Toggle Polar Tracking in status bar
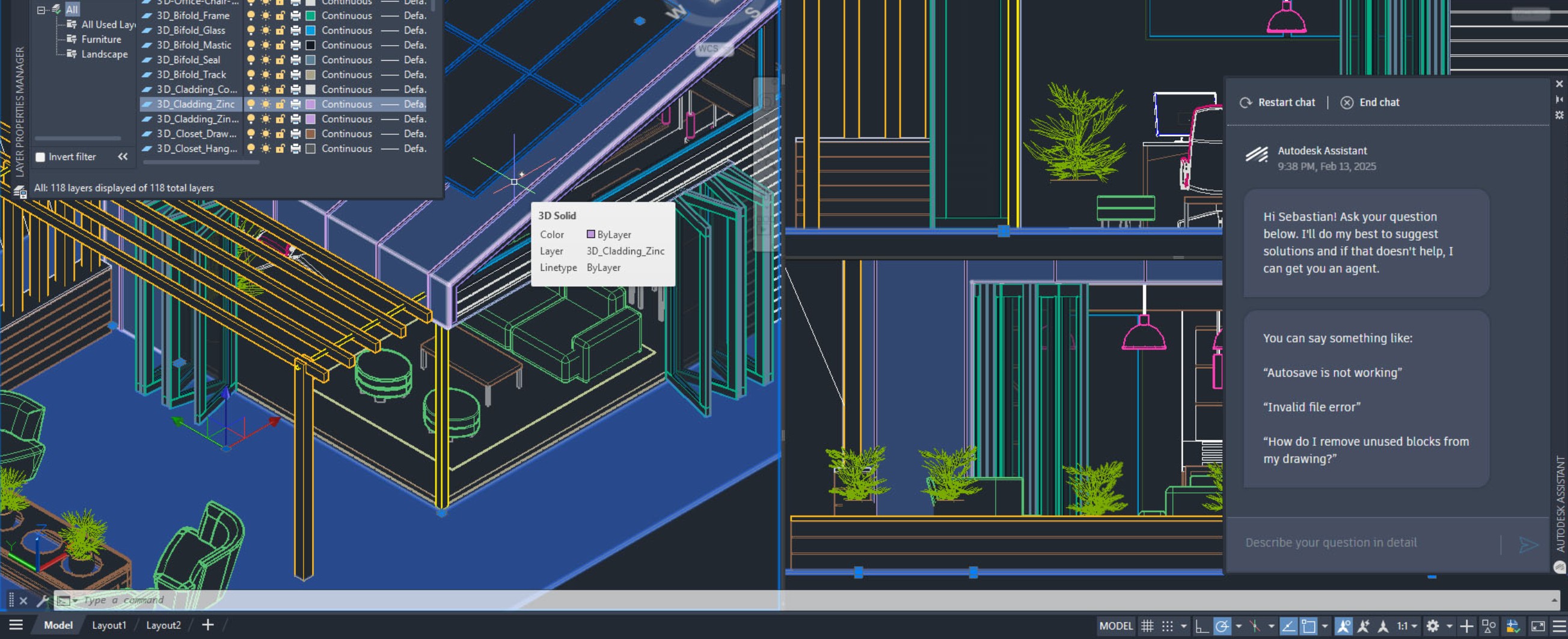This screenshot has height=639, width=1568. tap(1222, 626)
